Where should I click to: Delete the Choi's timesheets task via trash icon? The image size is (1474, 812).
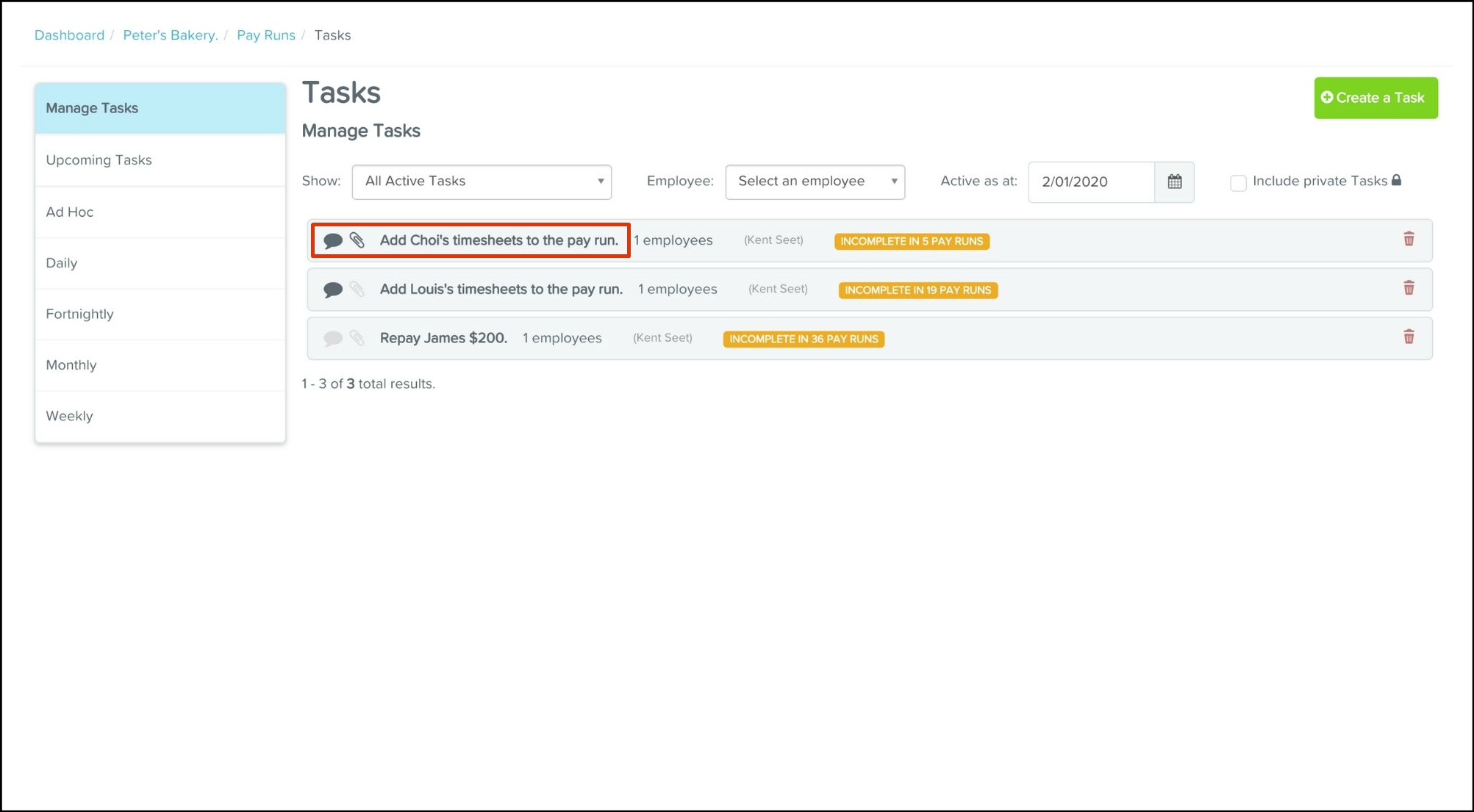coord(1409,239)
